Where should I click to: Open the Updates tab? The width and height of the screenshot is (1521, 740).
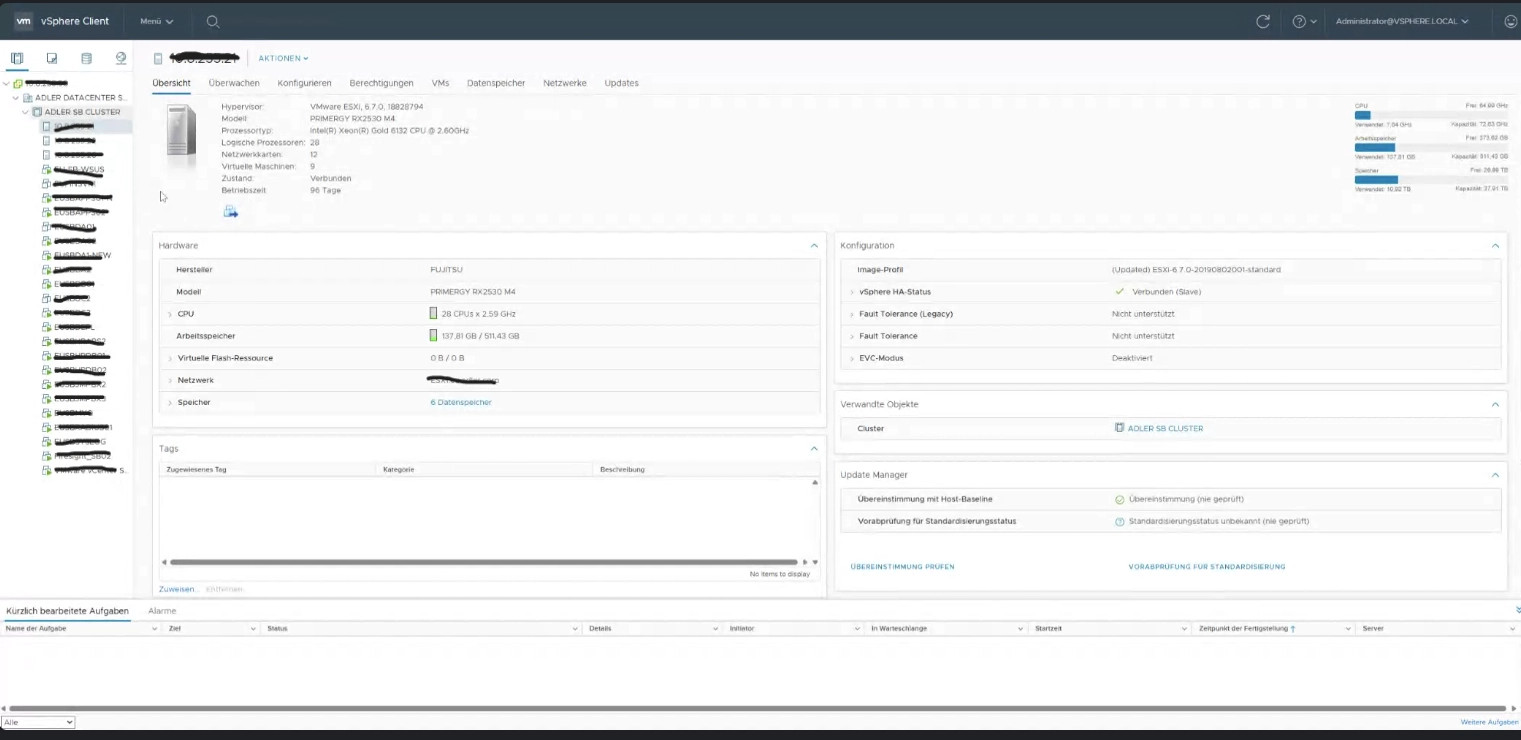(621, 83)
